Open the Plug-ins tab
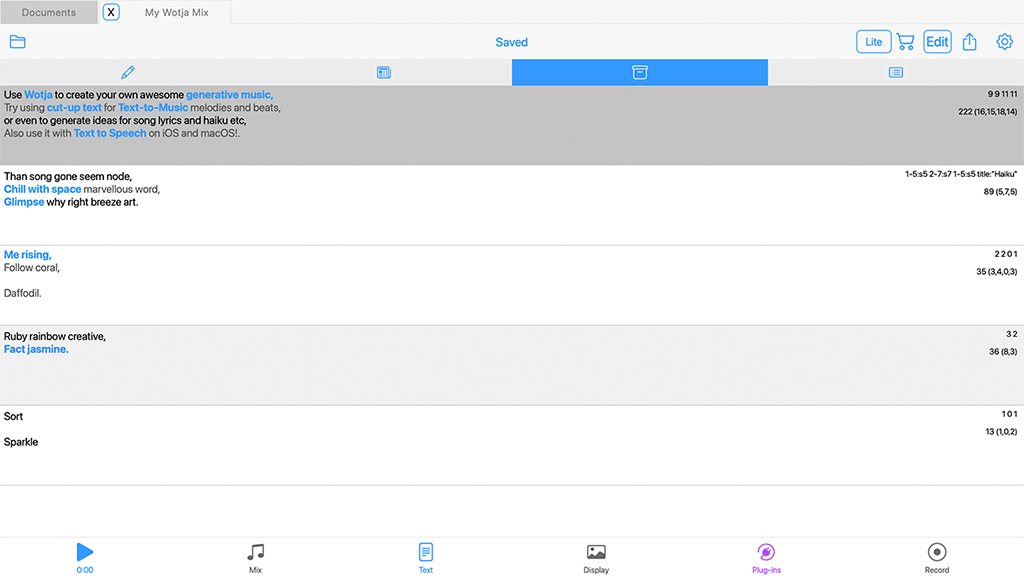Viewport: 1024px width, 576px height. [766, 557]
